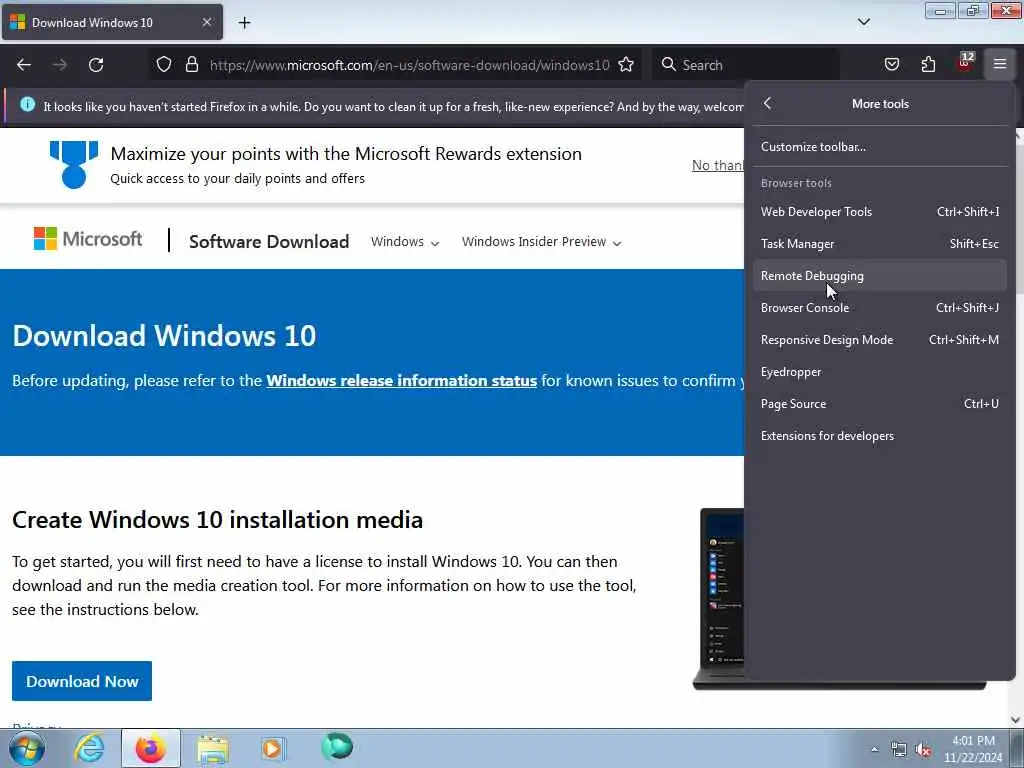Choose the Eyedropper tool
The height and width of the screenshot is (768, 1024).
click(x=879, y=372)
